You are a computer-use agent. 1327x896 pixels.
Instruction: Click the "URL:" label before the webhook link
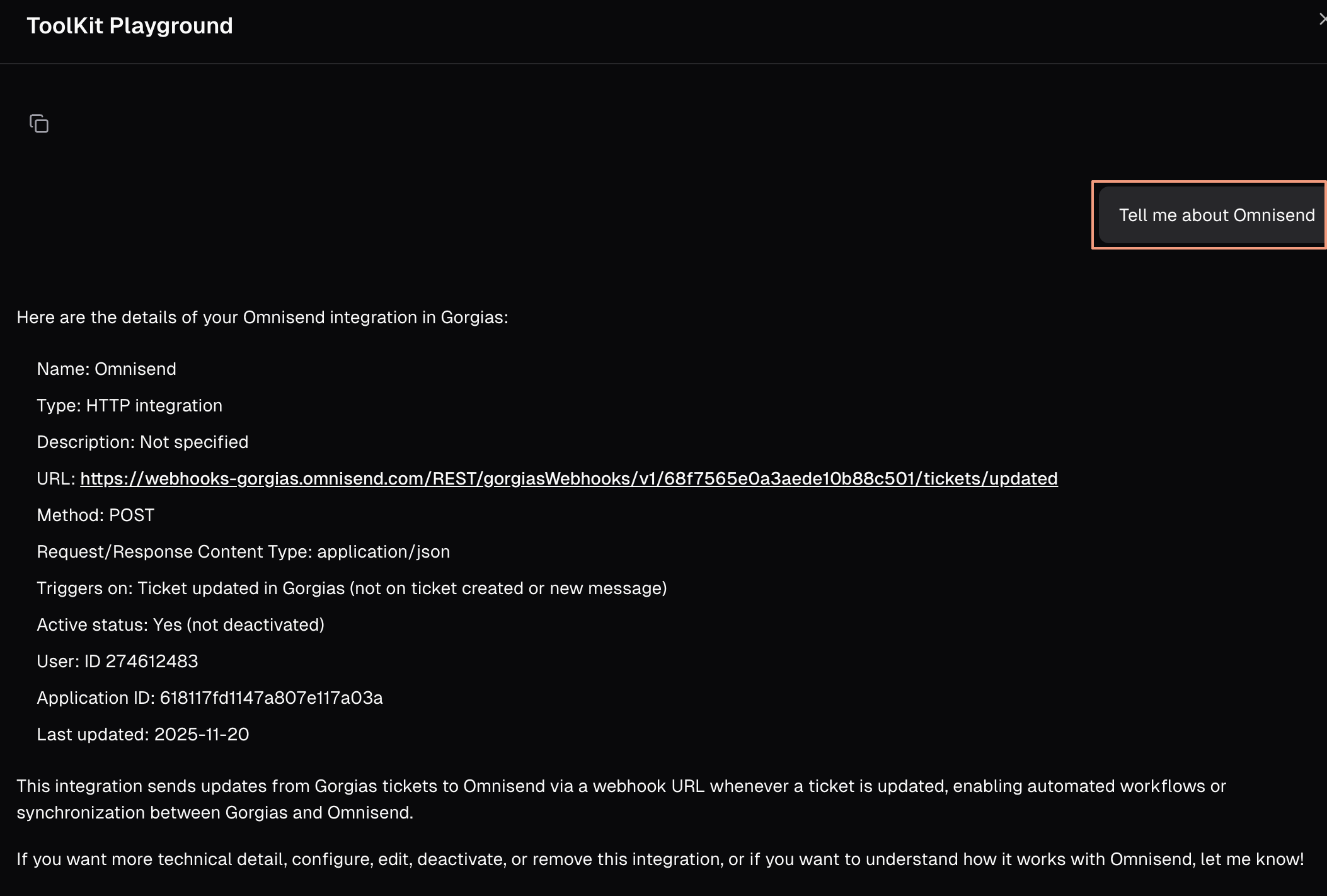click(55, 479)
